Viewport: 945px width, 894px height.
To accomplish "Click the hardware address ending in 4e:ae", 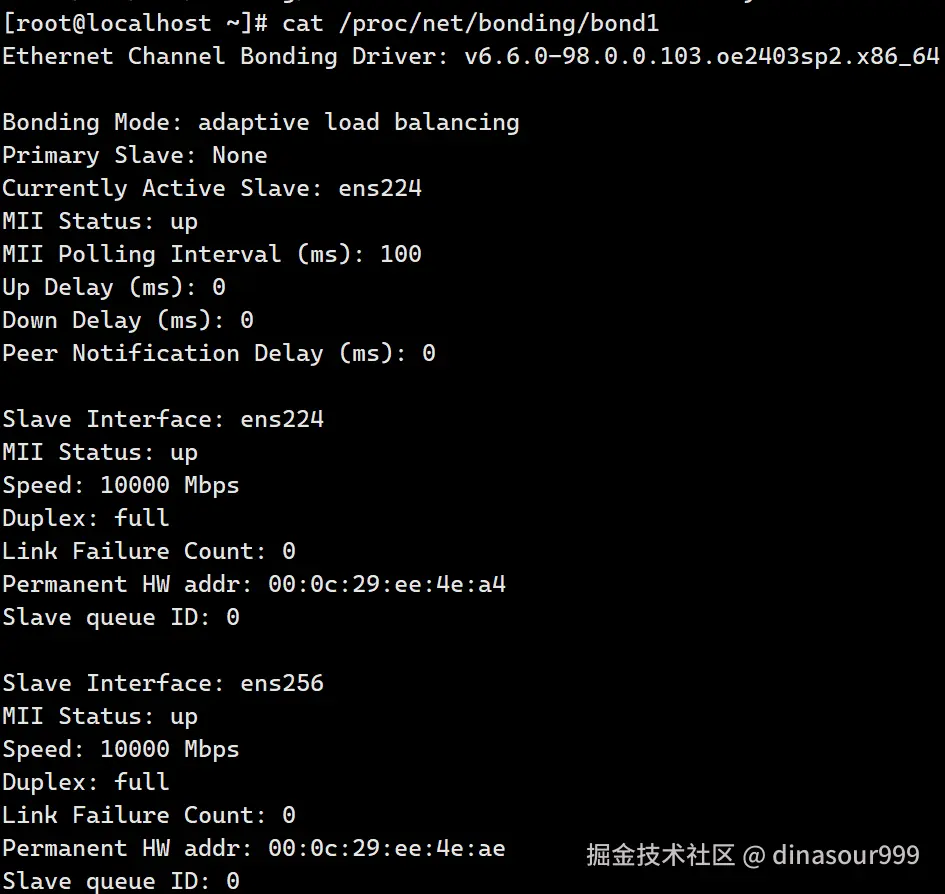I will (x=387, y=848).
